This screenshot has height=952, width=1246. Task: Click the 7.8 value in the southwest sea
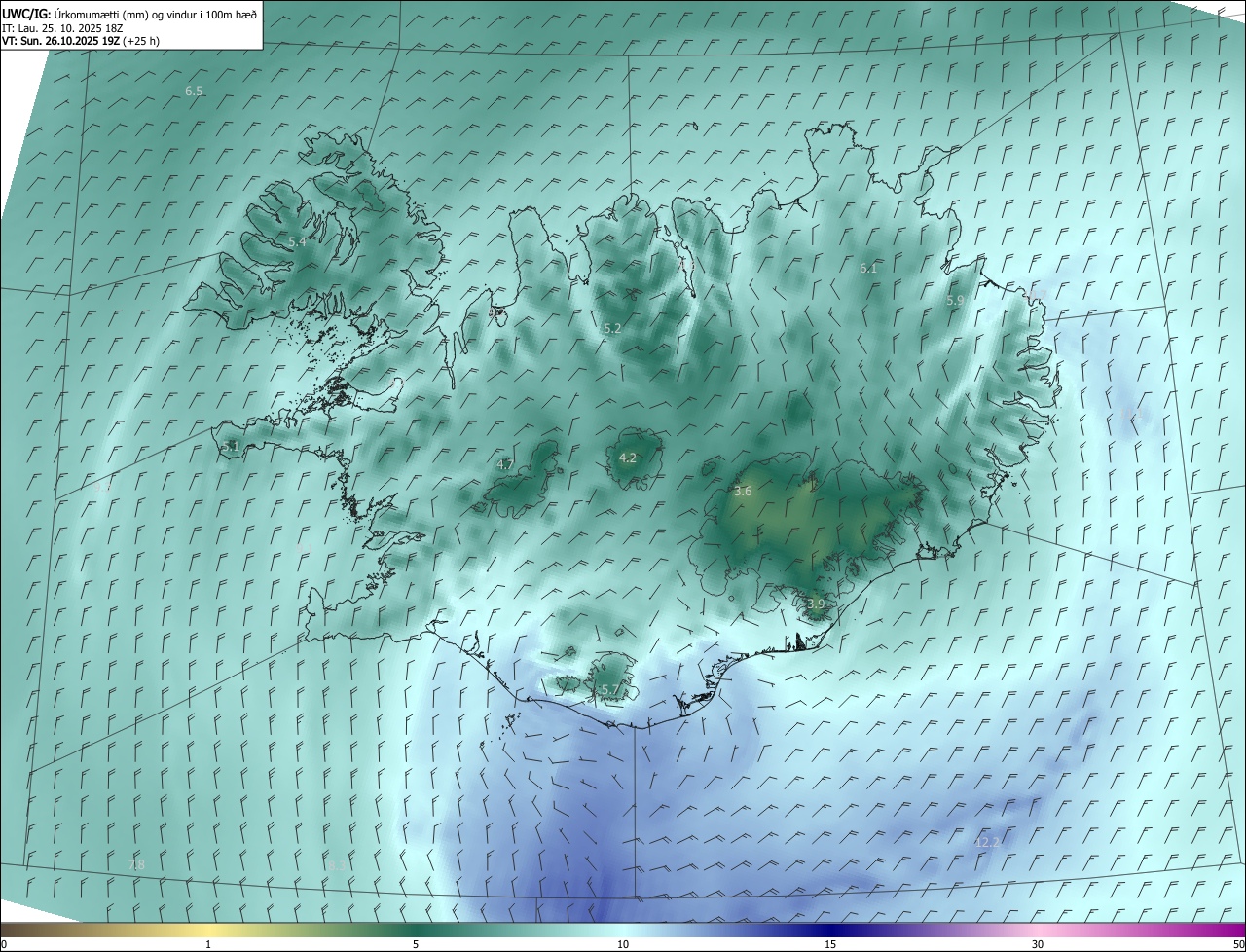[136, 864]
